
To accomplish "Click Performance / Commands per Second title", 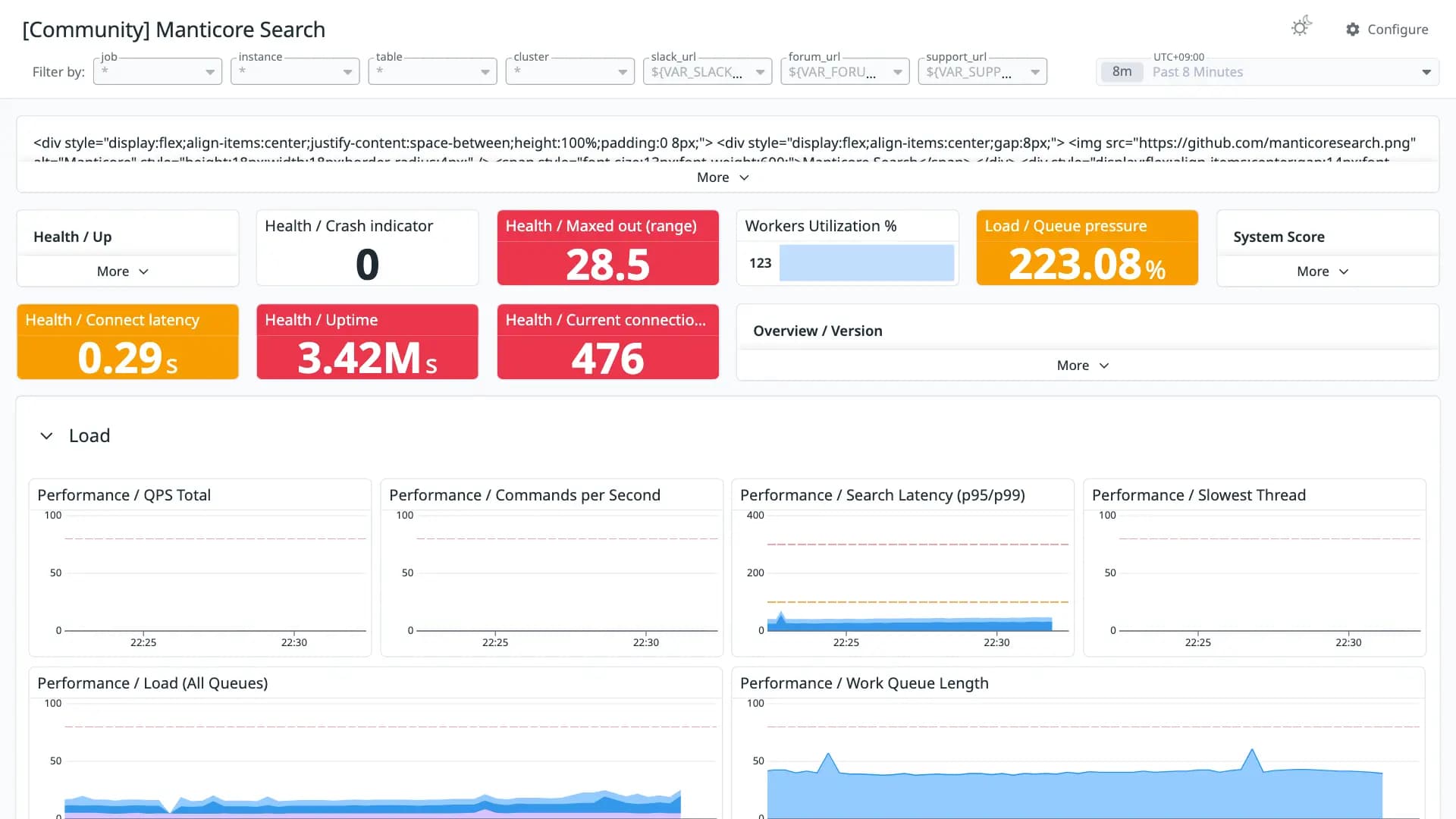I will (x=525, y=495).
